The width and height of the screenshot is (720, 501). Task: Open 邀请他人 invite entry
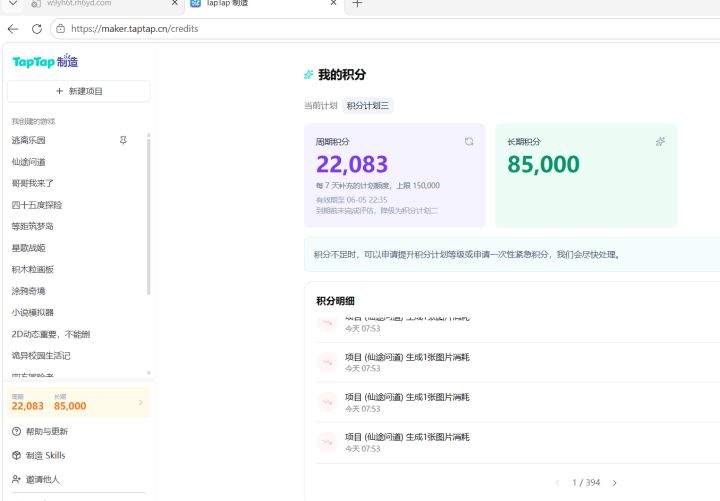click(43, 479)
